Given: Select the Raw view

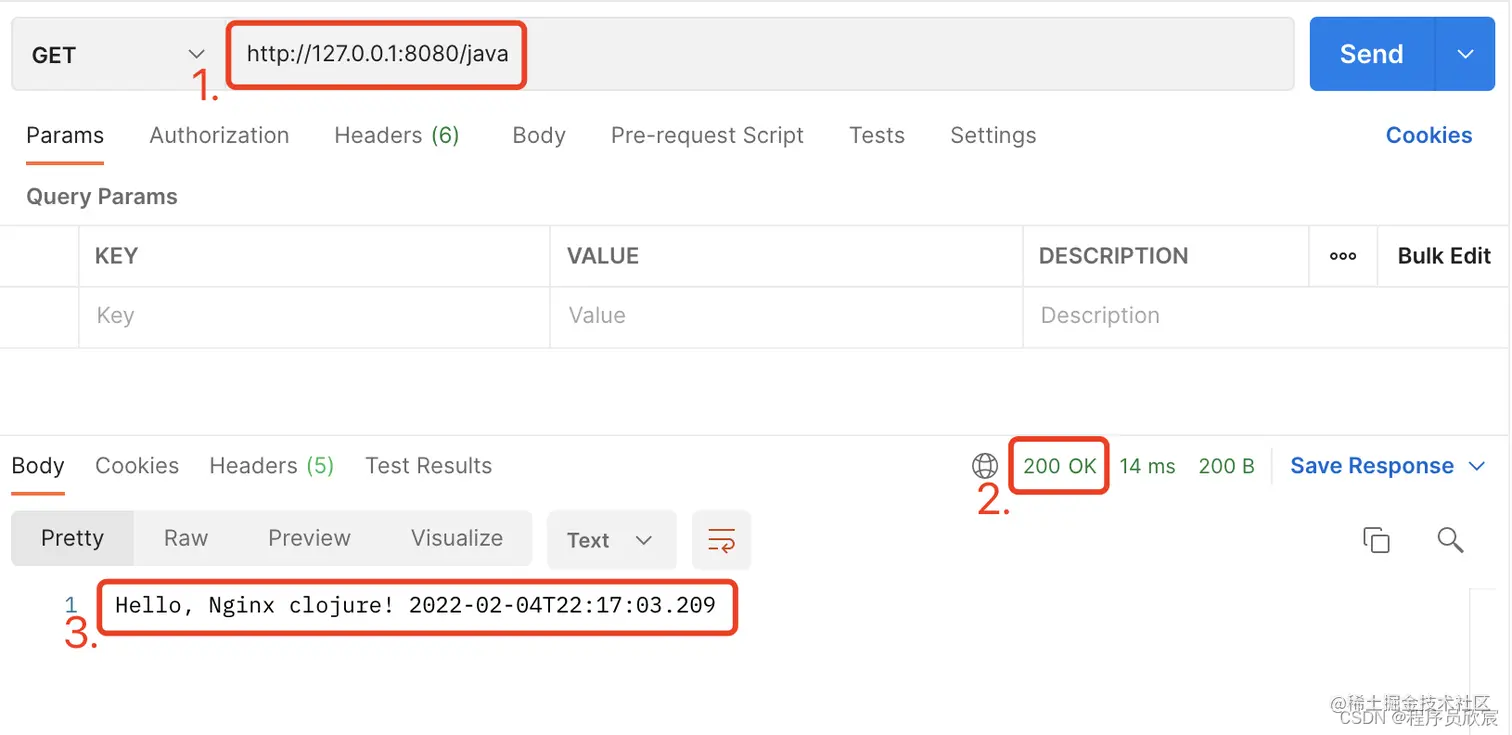Looking at the screenshot, I should [186, 538].
